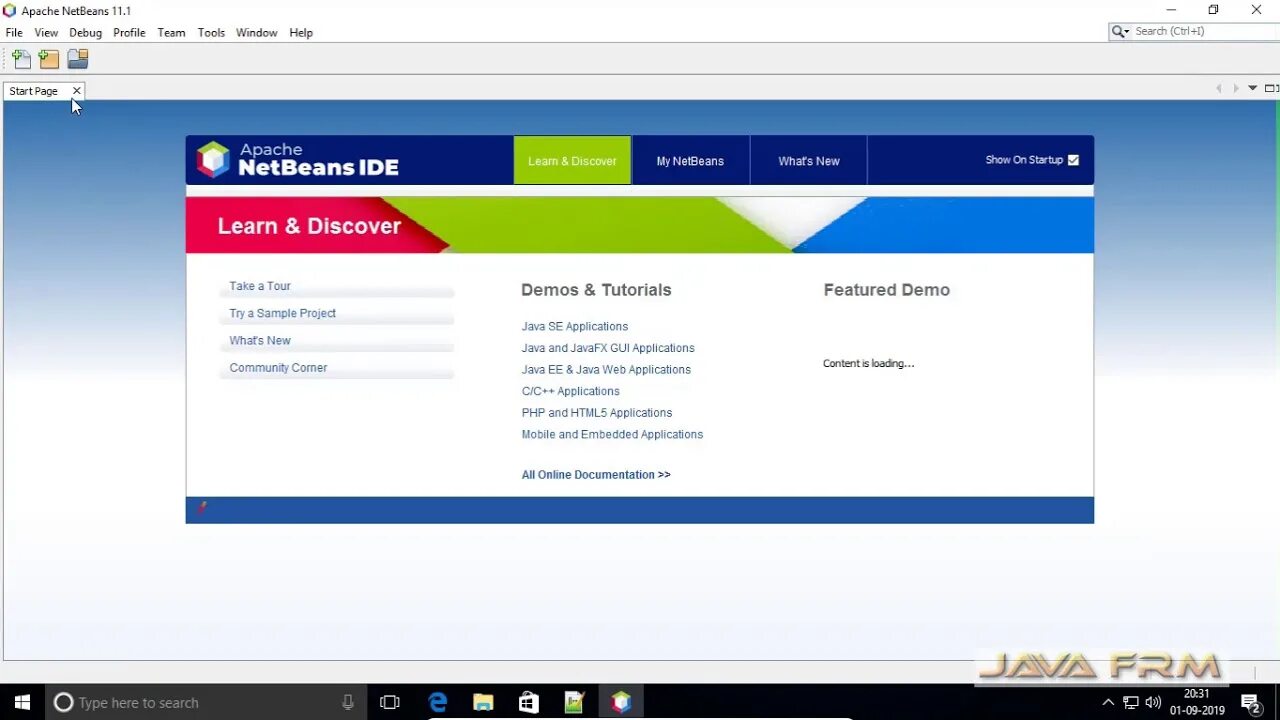Close the Start Page tab
The height and width of the screenshot is (720, 1280).
tap(76, 91)
